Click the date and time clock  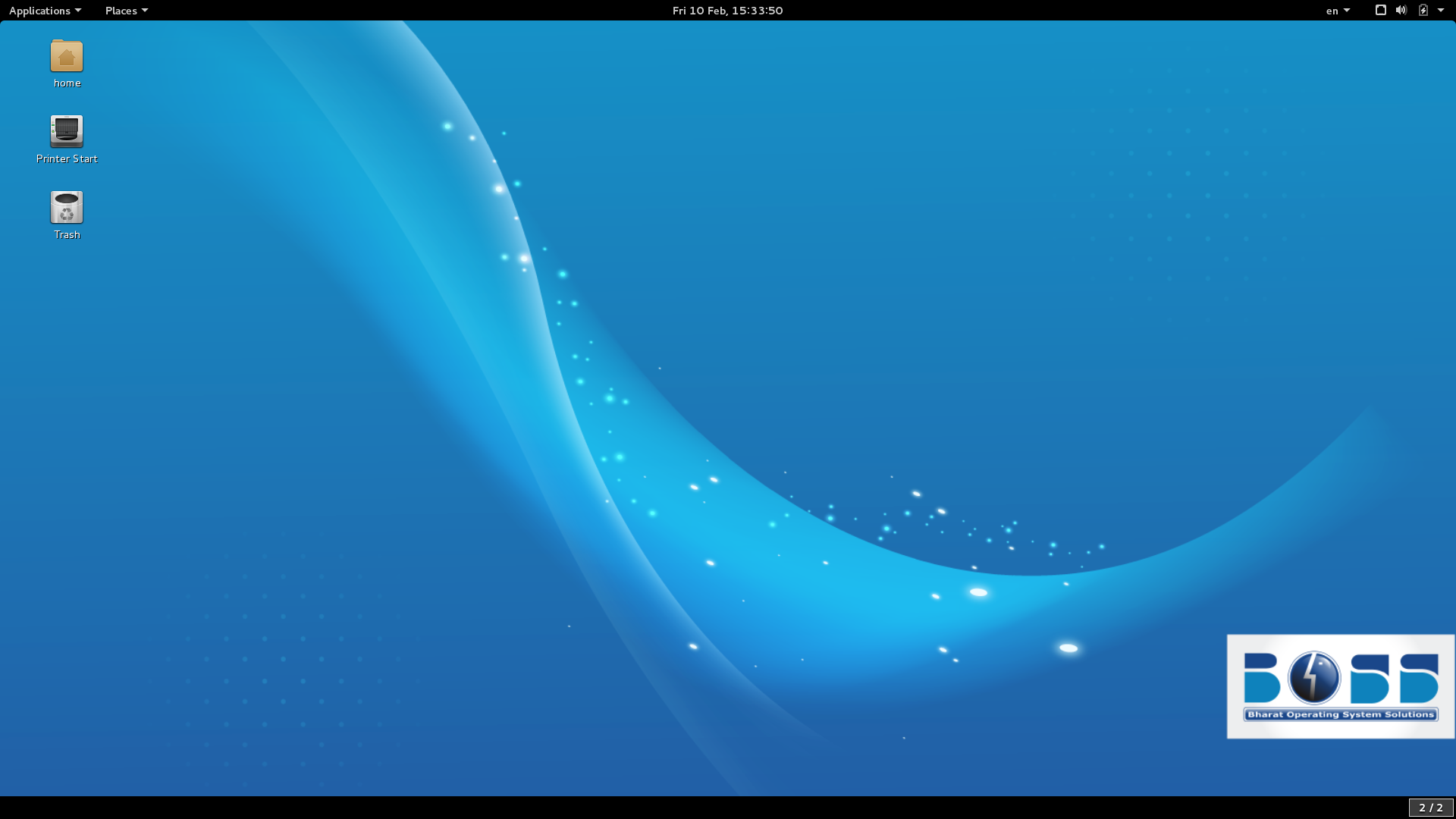pyautogui.click(x=727, y=11)
